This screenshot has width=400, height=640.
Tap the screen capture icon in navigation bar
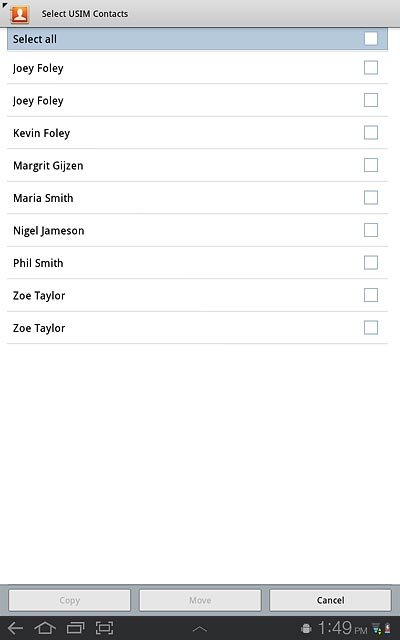[x=104, y=628]
